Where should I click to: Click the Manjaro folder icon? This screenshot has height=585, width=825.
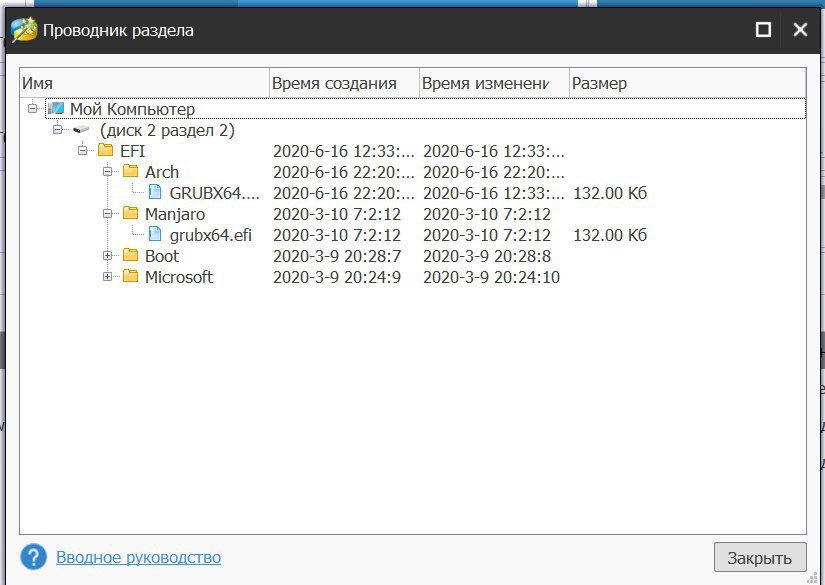130,213
